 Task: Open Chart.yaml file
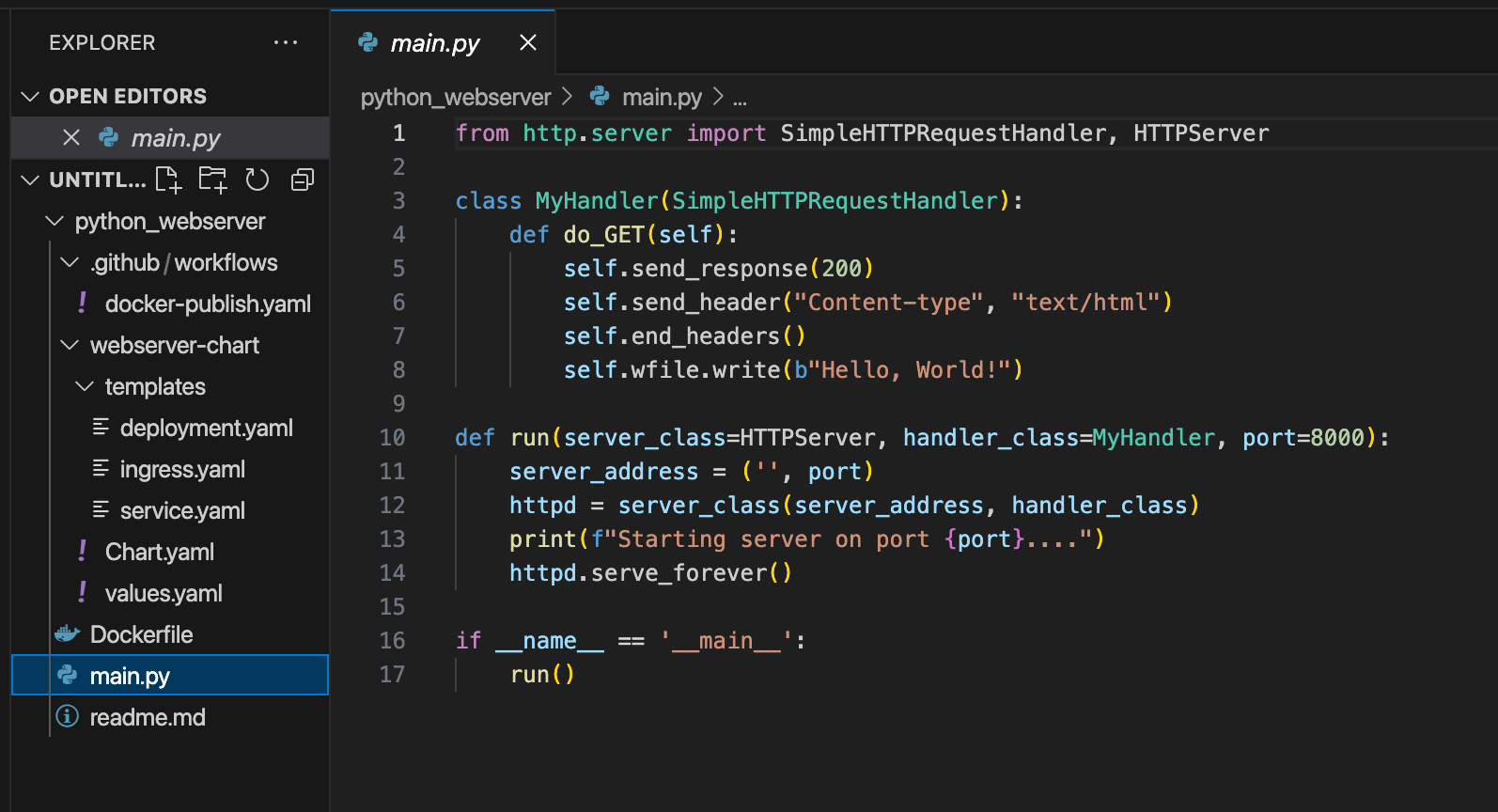coord(160,552)
